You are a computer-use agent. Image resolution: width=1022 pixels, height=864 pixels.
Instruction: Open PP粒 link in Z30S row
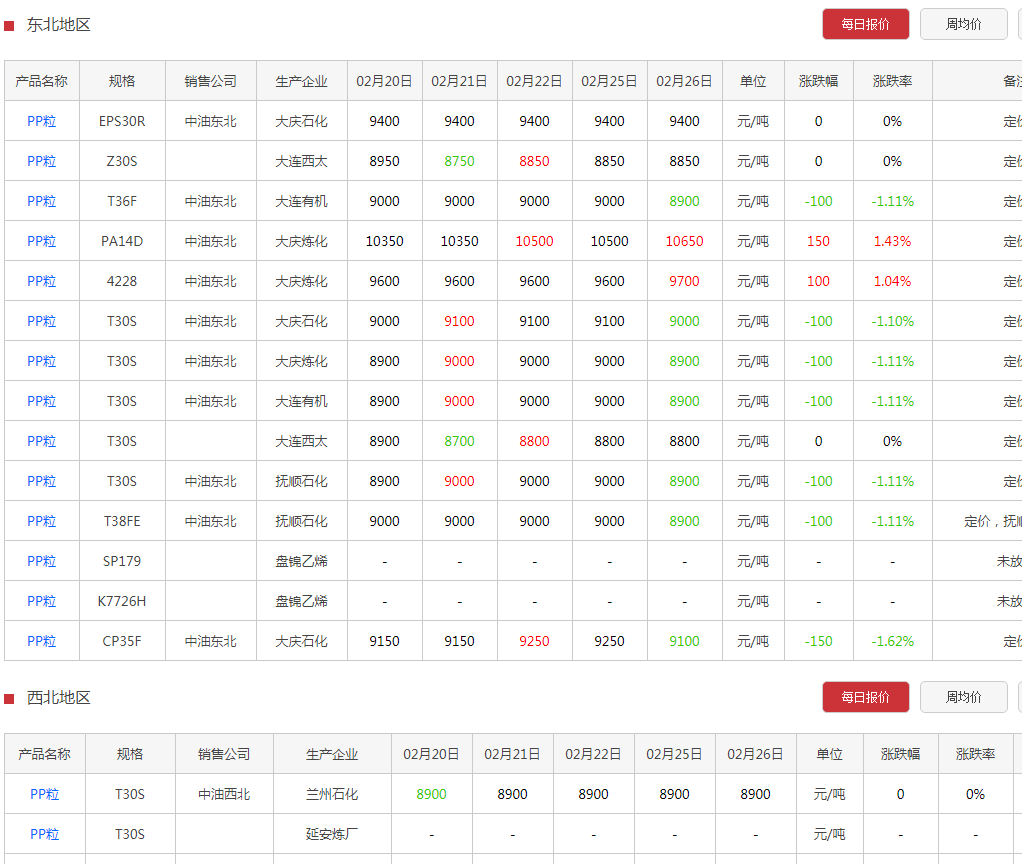(x=42, y=161)
